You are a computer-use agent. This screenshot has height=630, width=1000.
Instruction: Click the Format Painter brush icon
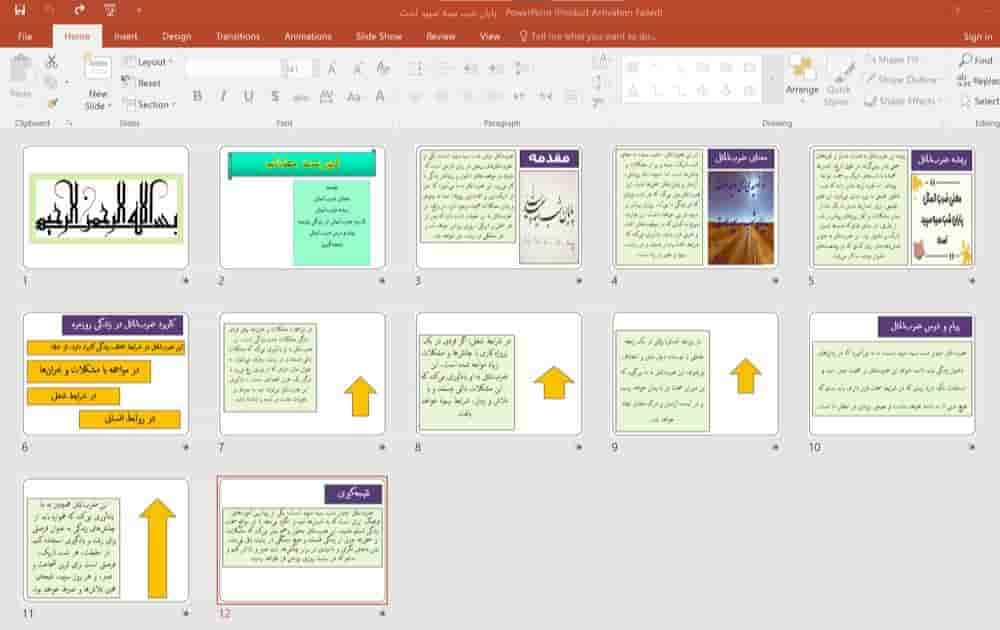point(52,103)
